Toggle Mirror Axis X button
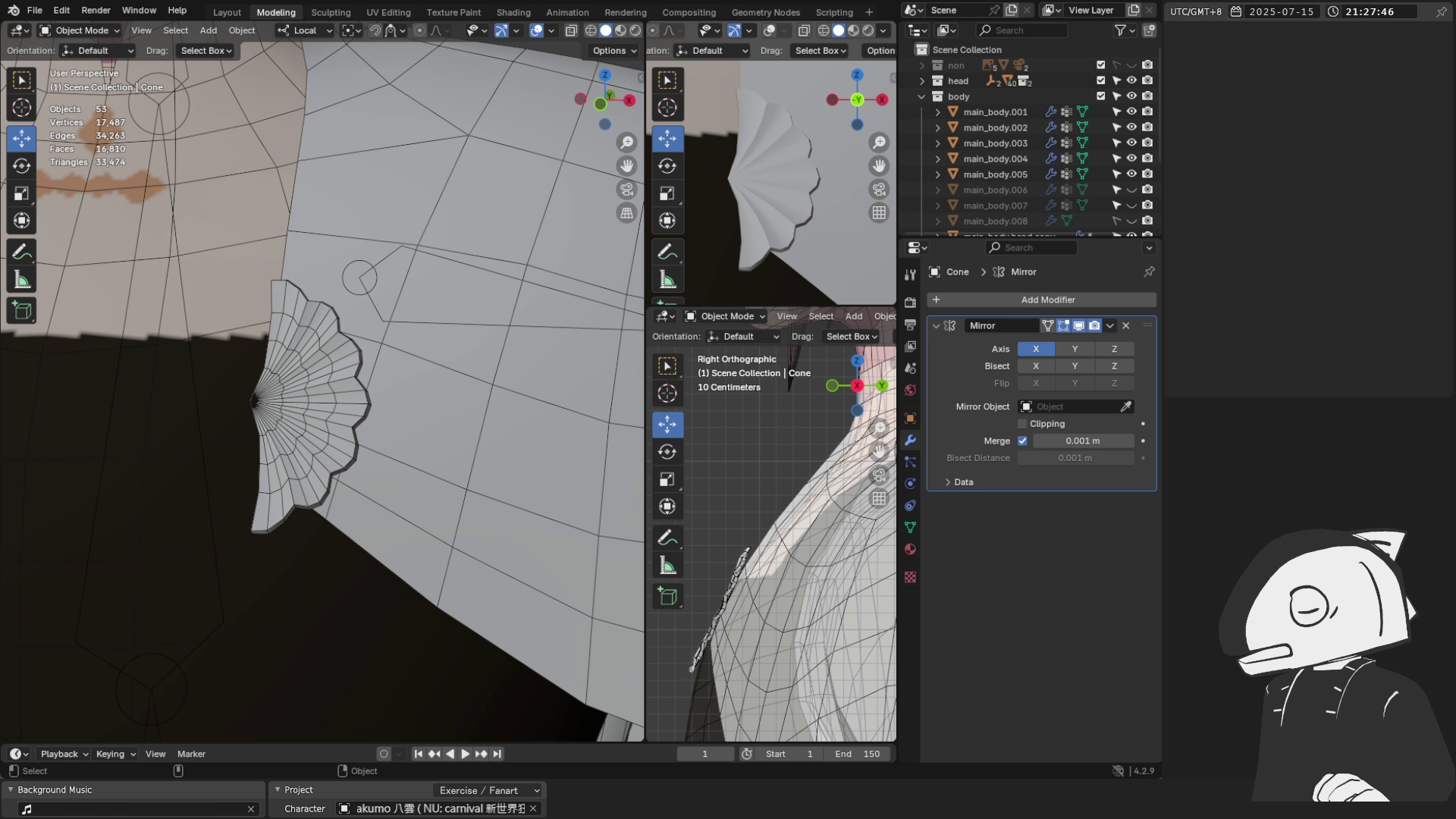The height and width of the screenshot is (819, 1456). pyautogui.click(x=1036, y=349)
